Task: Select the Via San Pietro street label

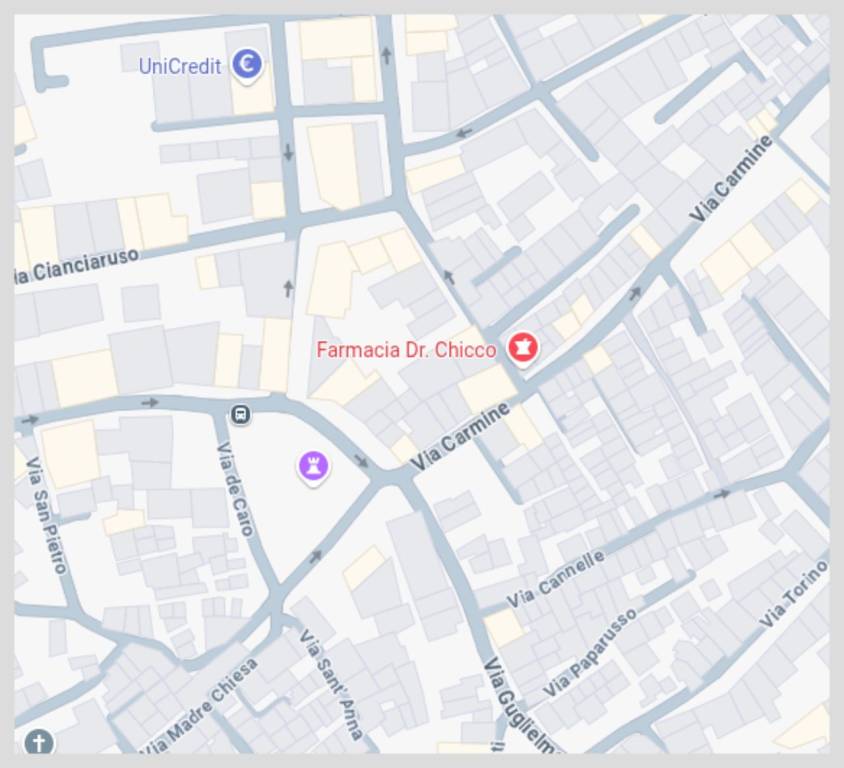Action: click(x=46, y=515)
